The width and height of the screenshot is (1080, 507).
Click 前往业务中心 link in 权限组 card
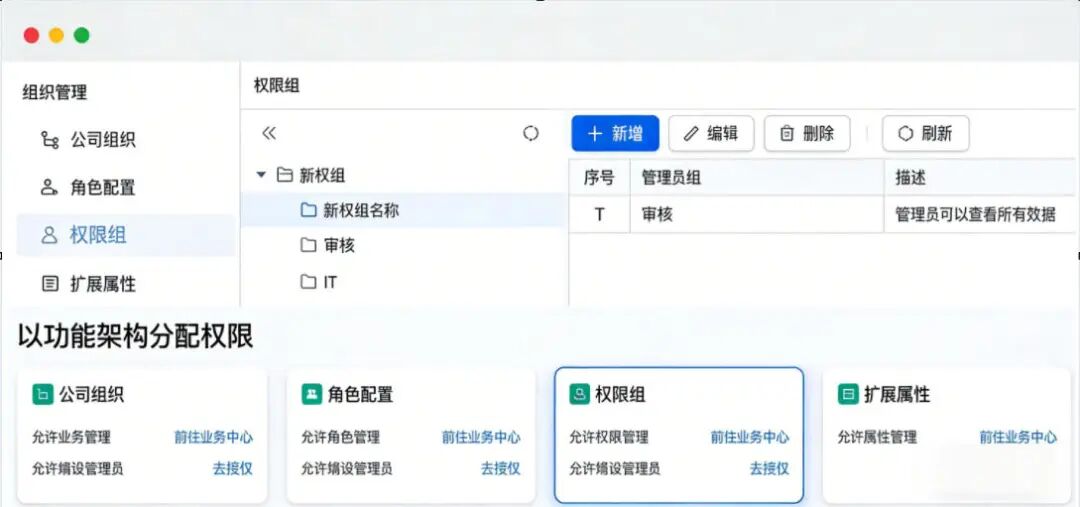tap(750, 437)
